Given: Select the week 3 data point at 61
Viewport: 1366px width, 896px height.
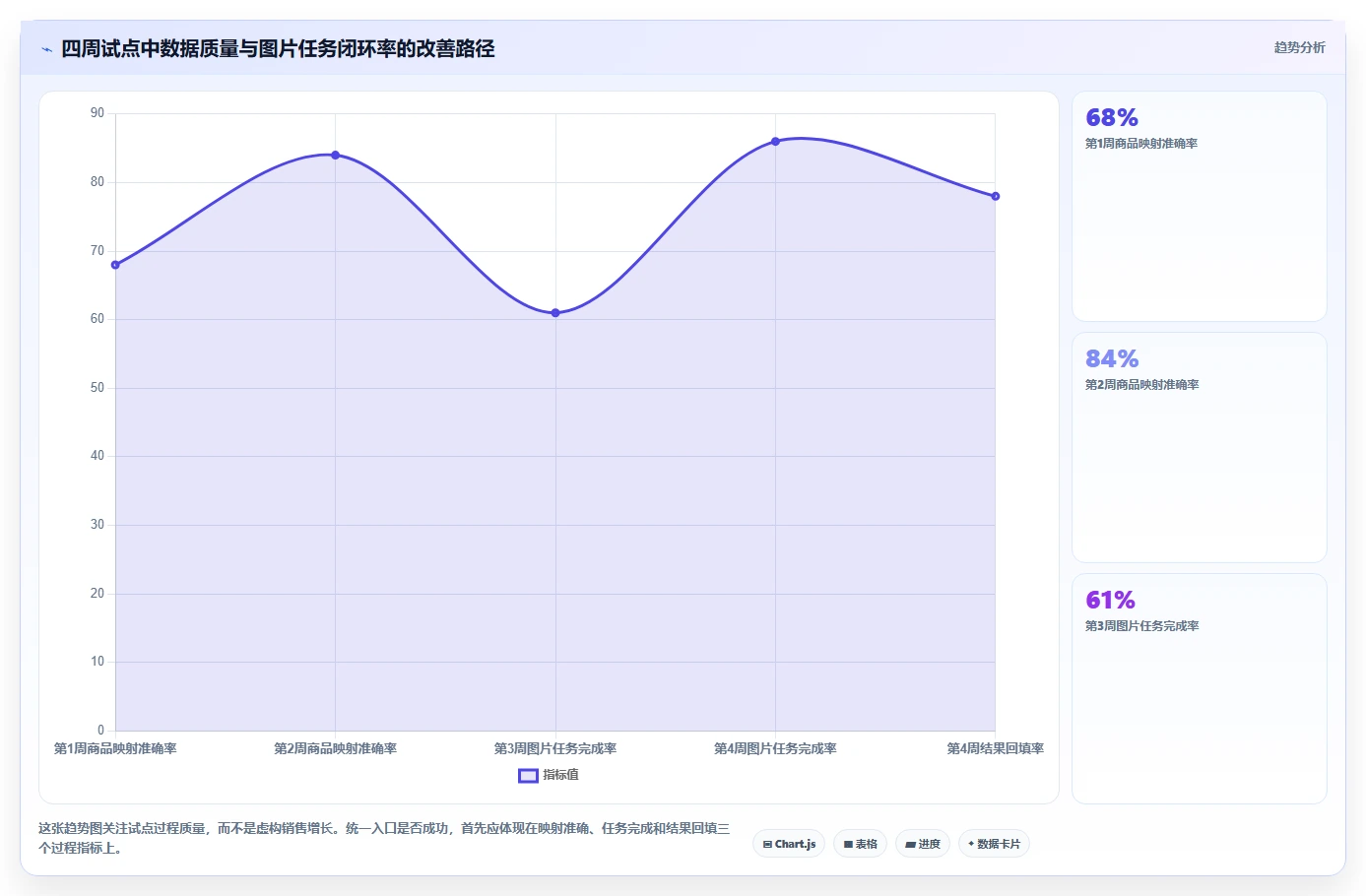Looking at the screenshot, I should click(555, 313).
